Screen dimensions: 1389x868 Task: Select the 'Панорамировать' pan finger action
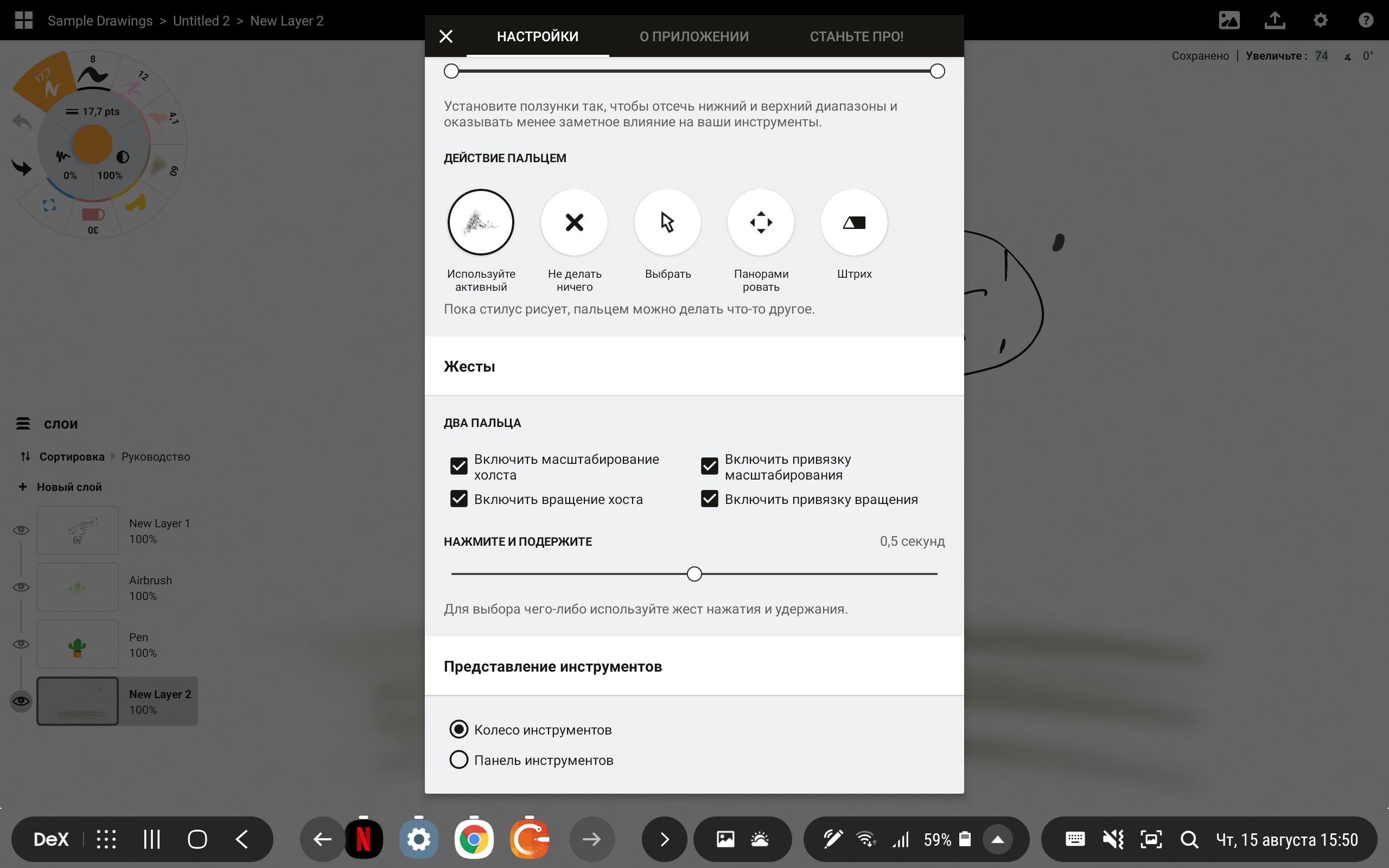click(x=761, y=222)
